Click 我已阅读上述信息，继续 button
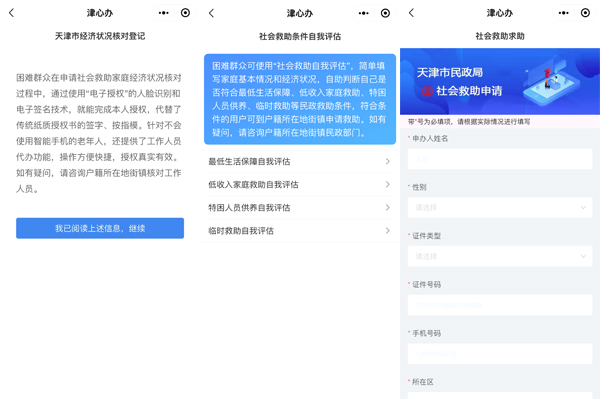The height and width of the screenshot is (399, 600). (100, 228)
